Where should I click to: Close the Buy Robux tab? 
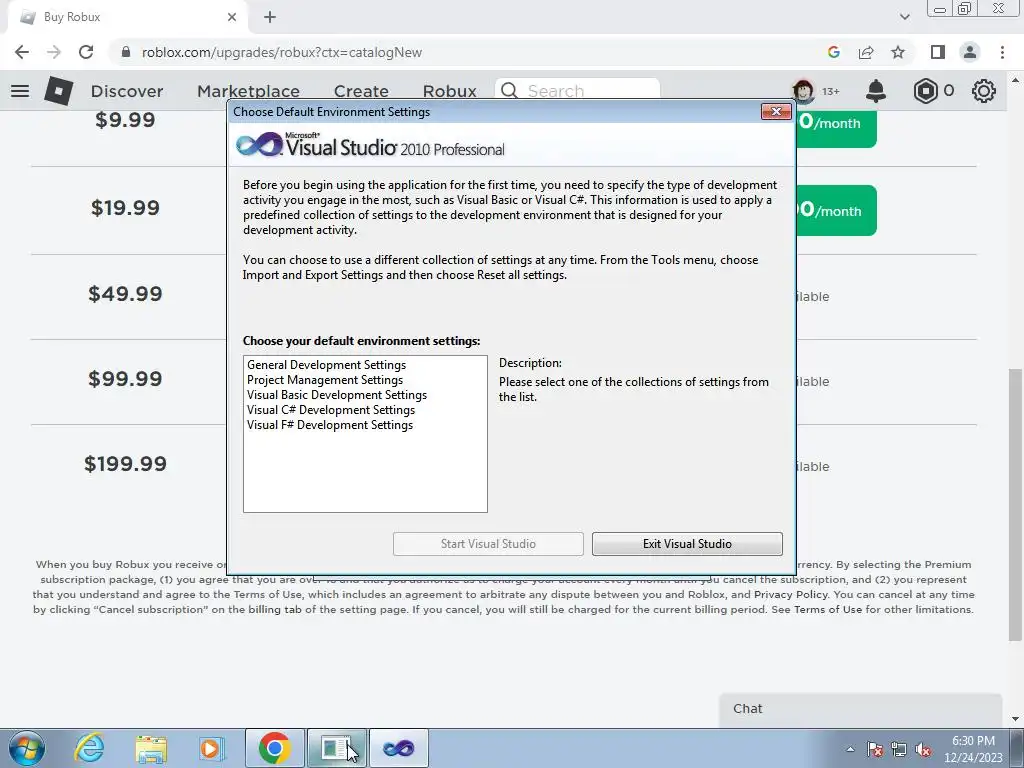(232, 17)
